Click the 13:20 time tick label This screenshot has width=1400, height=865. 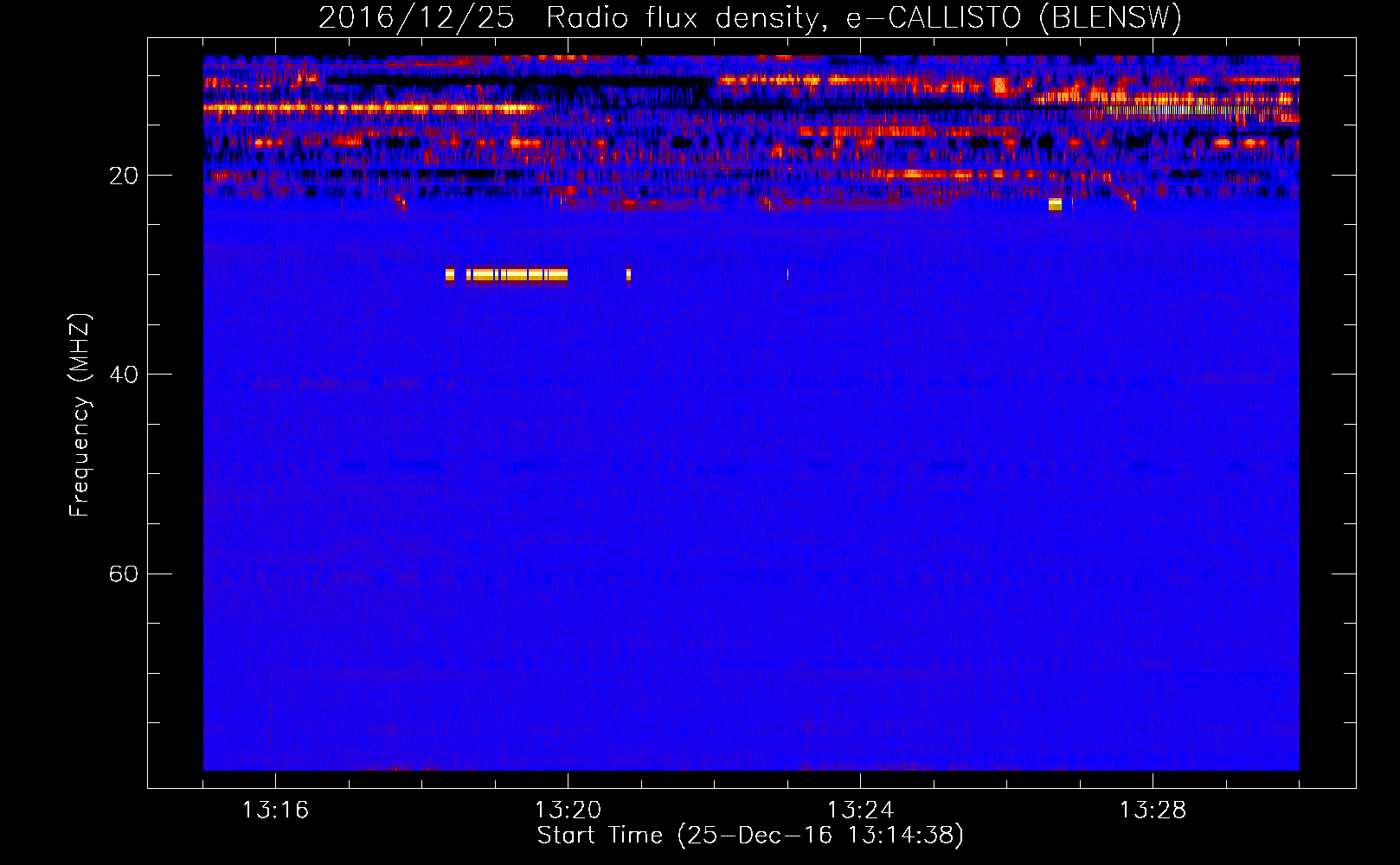coord(568,811)
